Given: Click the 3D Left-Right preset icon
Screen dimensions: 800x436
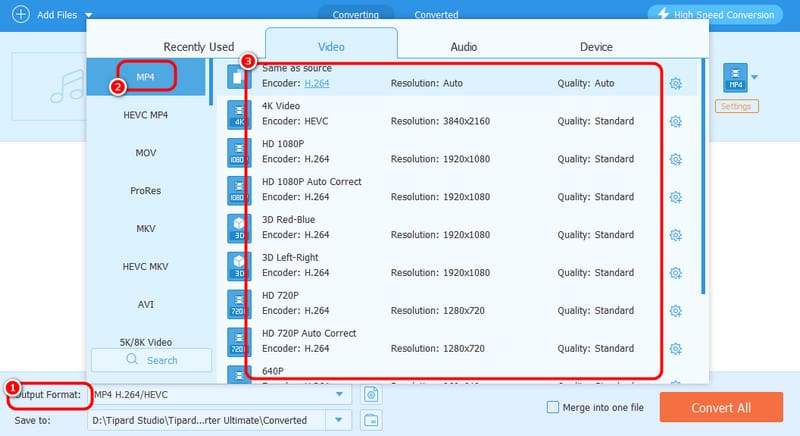Looking at the screenshot, I should tap(239, 266).
